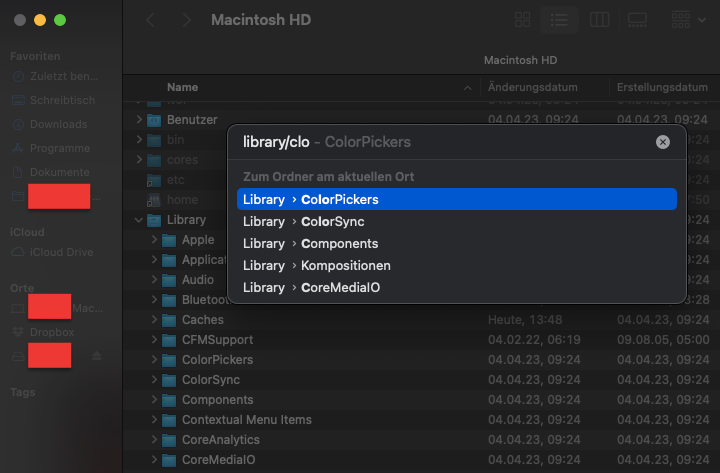This screenshot has height=473, width=720.
Task: Open Schreibtisch in the sidebar
Action: point(61,100)
